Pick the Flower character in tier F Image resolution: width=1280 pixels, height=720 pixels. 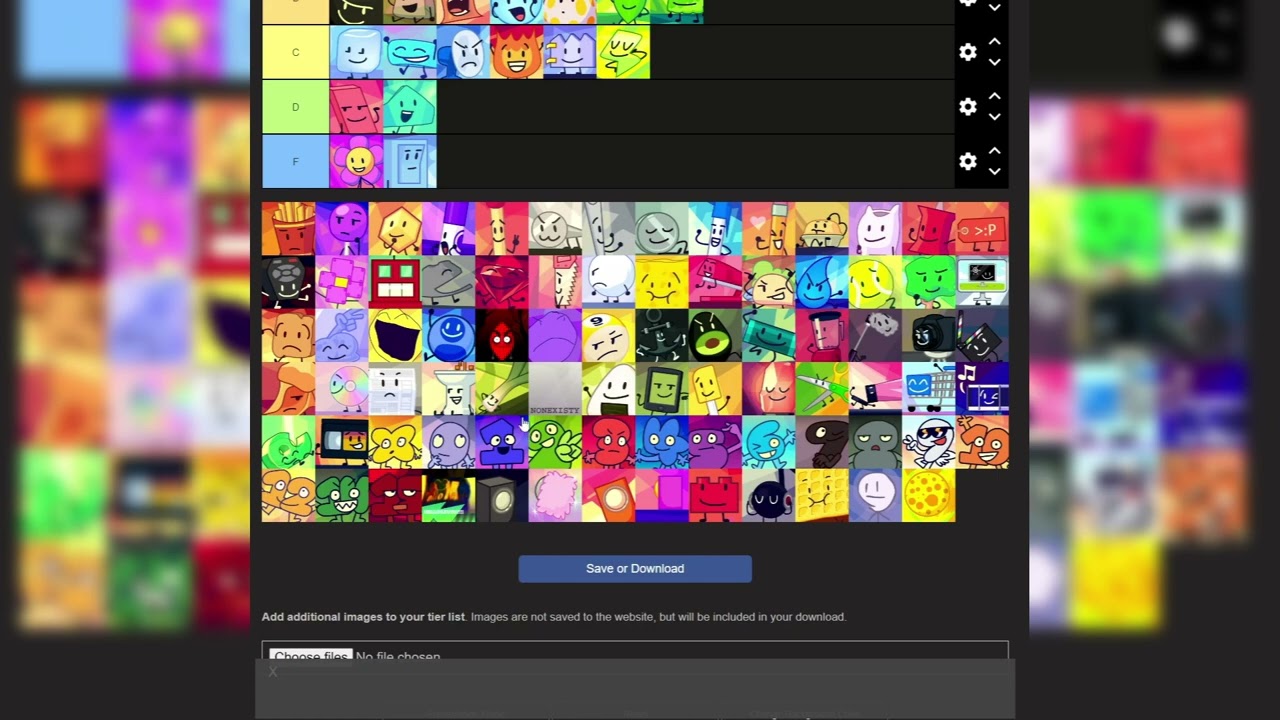click(356, 161)
